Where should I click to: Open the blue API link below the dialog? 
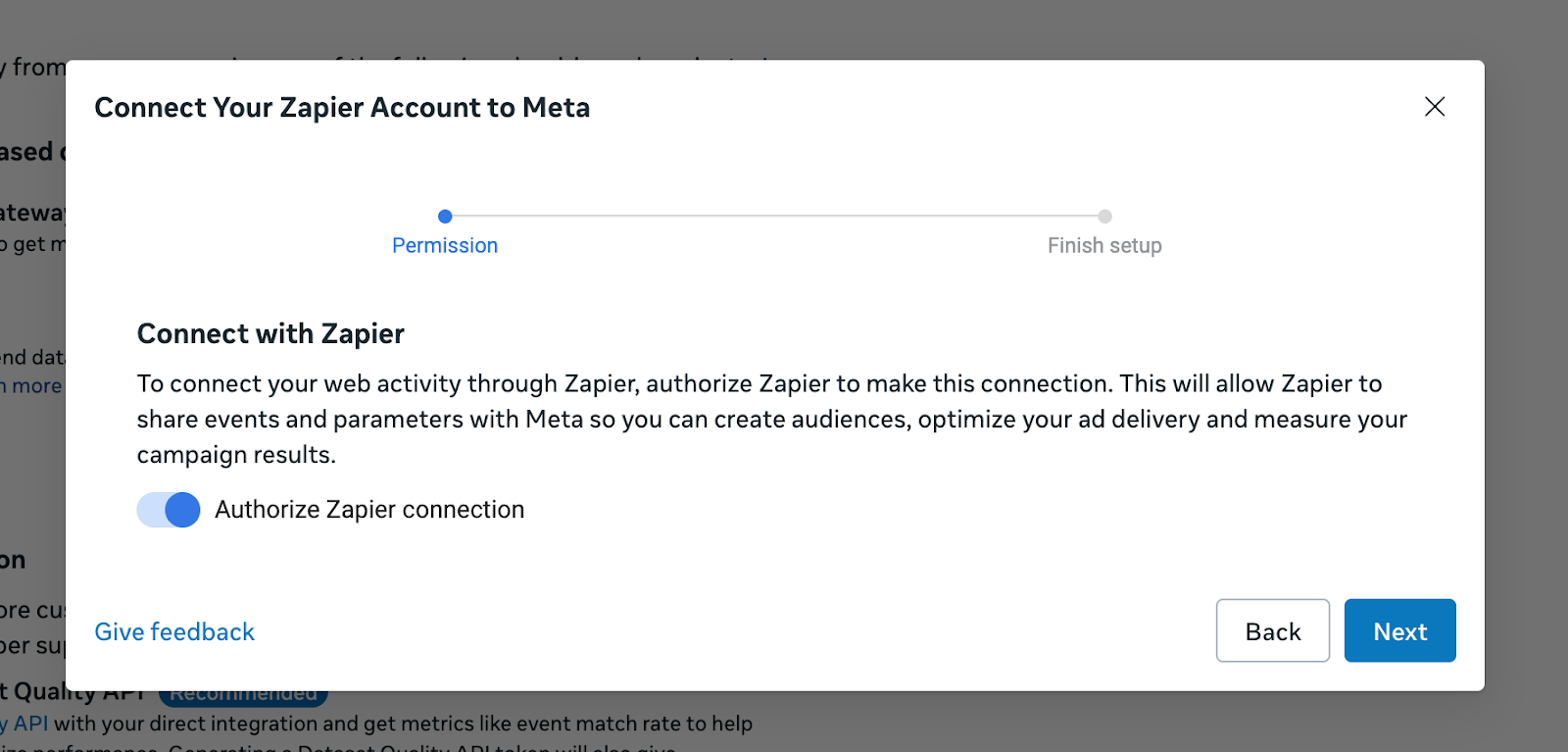[x=29, y=725]
